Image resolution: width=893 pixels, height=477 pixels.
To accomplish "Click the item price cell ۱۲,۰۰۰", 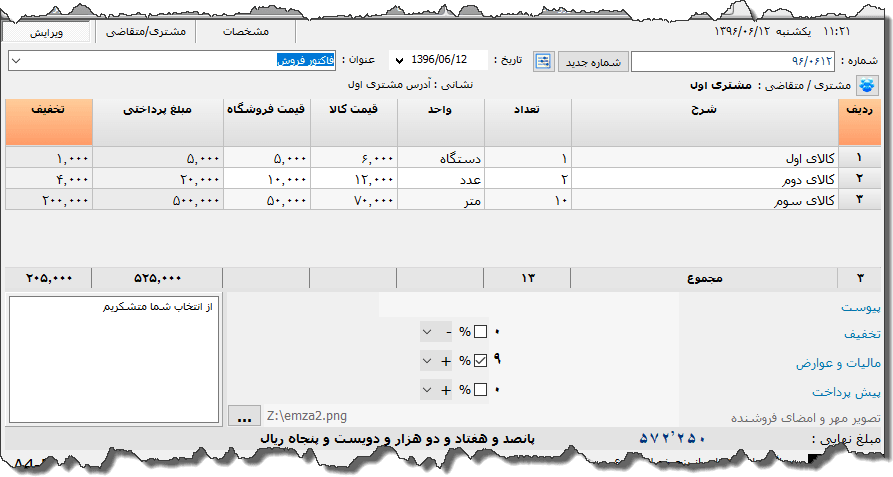I will coord(354,179).
